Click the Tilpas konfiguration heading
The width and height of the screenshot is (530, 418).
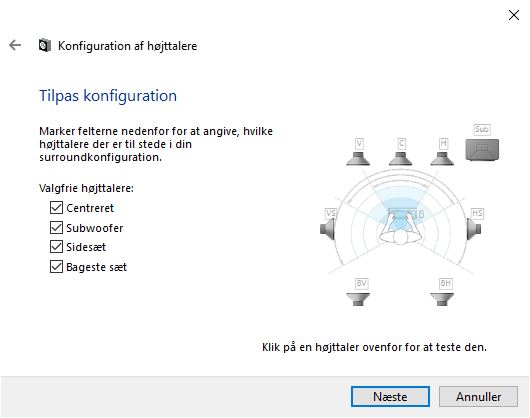pyautogui.click(x=108, y=96)
